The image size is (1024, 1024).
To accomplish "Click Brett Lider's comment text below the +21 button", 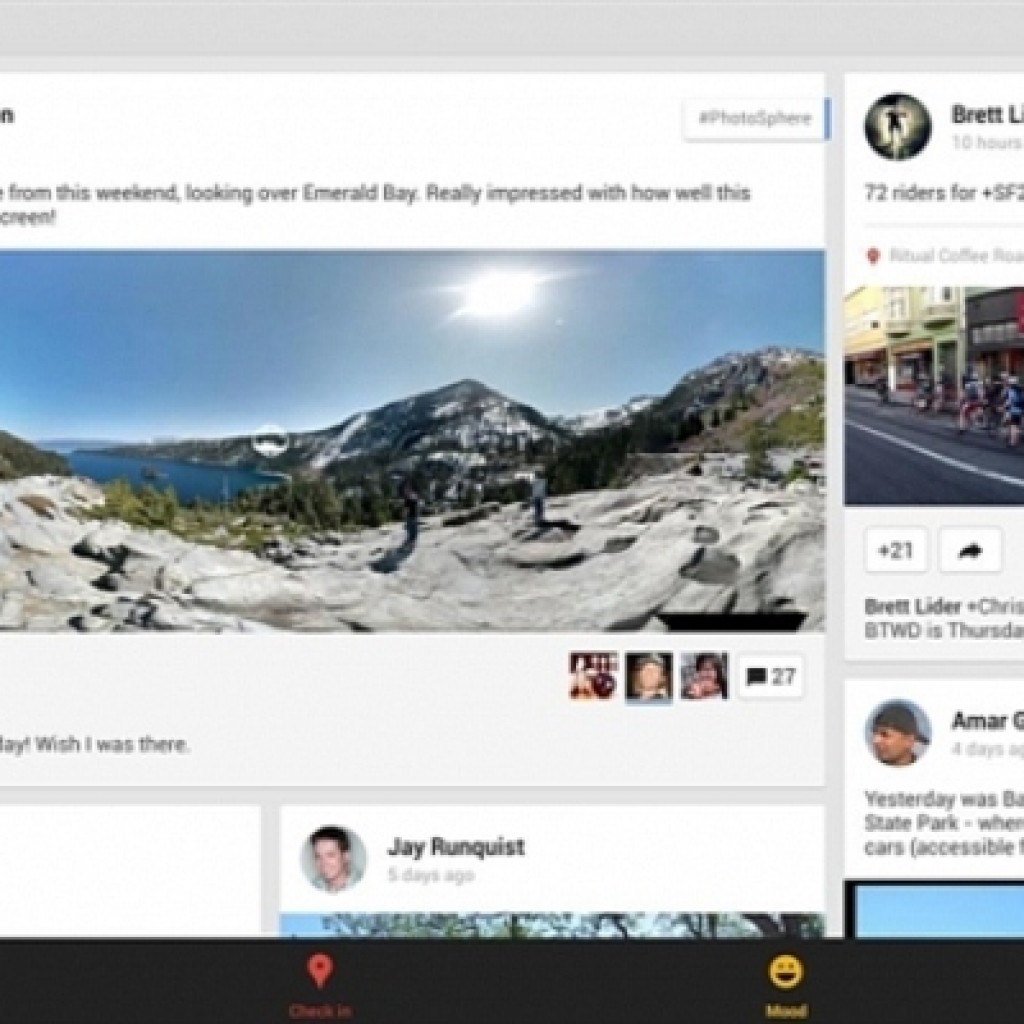I will 944,618.
